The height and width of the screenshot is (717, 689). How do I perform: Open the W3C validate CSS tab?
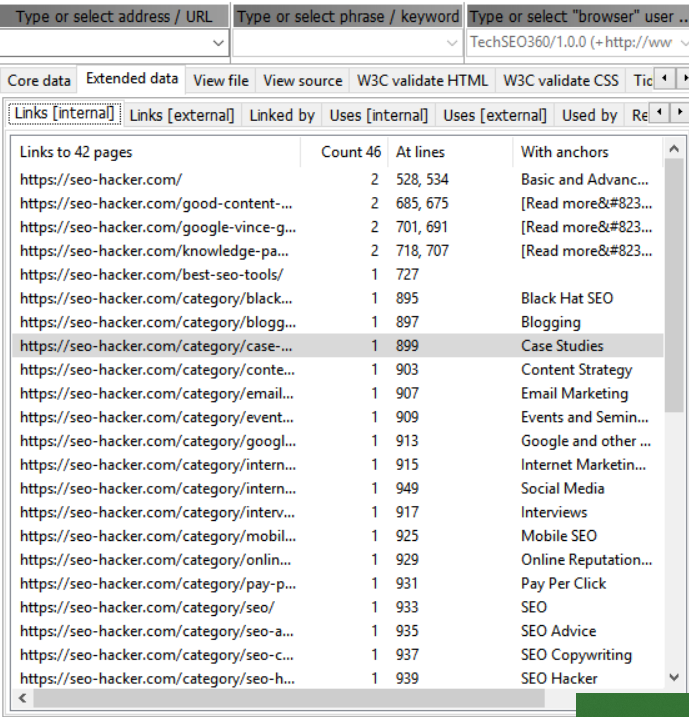pos(560,80)
